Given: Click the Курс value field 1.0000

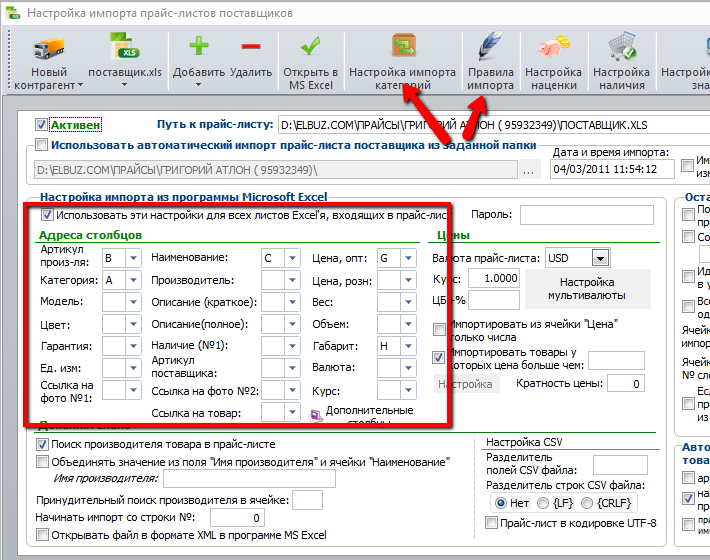Looking at the screenshot, I should click(x=494, y=278).
